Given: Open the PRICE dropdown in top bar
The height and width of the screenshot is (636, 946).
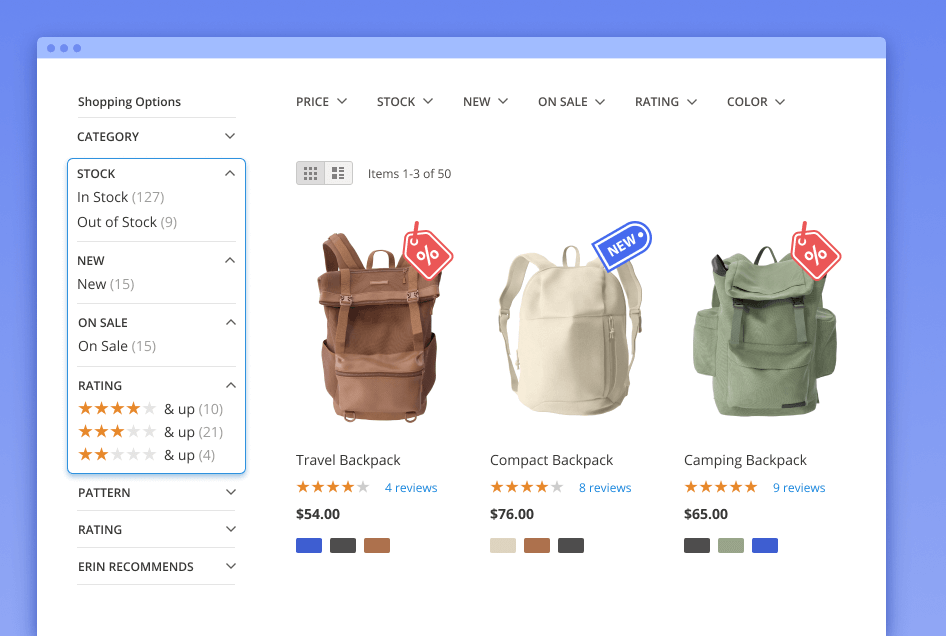Looking at the screenshot, I should (321, 102).
